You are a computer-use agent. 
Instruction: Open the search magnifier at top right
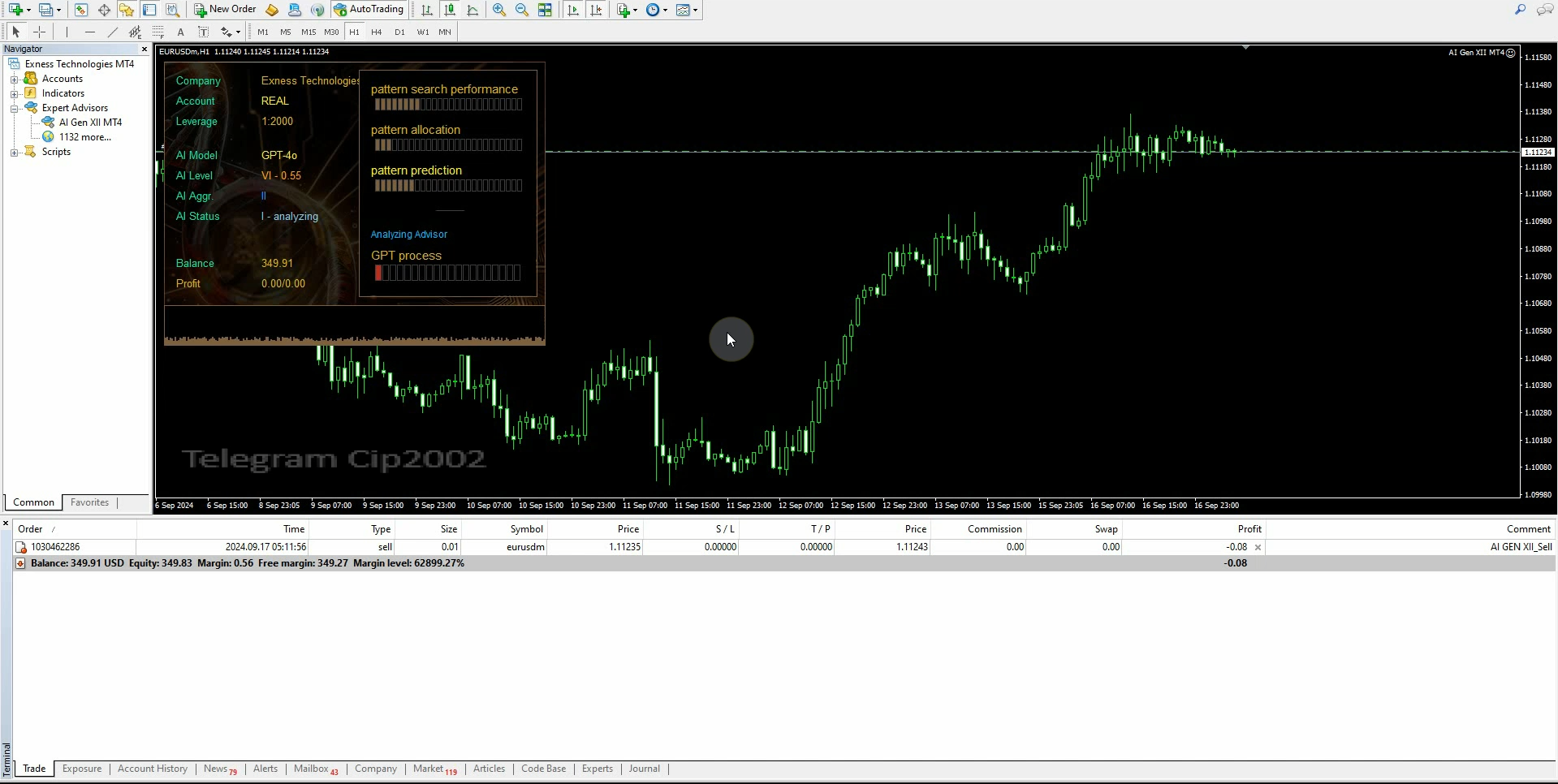tap(1520, 10)
